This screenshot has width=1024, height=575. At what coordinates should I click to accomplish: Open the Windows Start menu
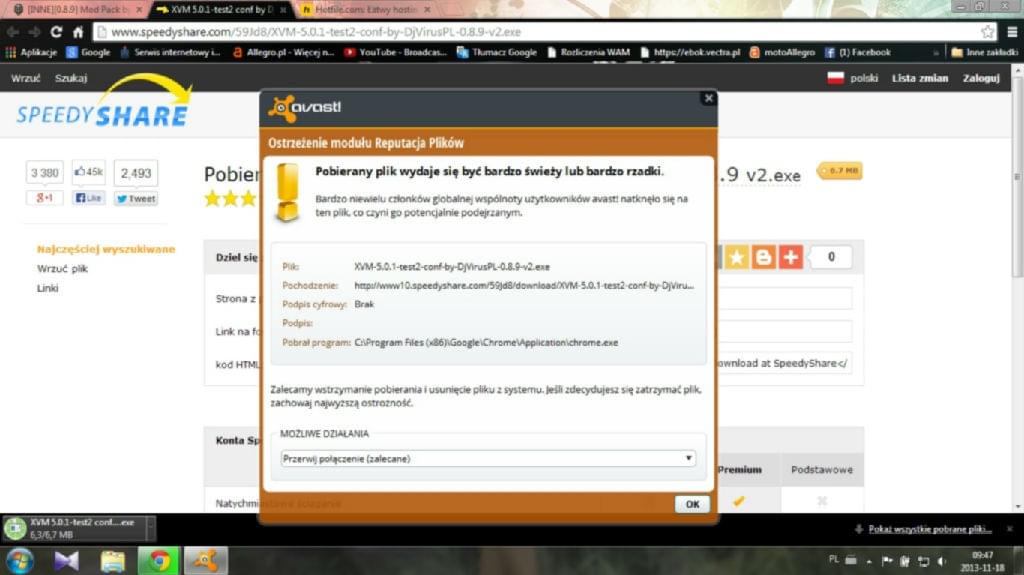pos(19,561)
